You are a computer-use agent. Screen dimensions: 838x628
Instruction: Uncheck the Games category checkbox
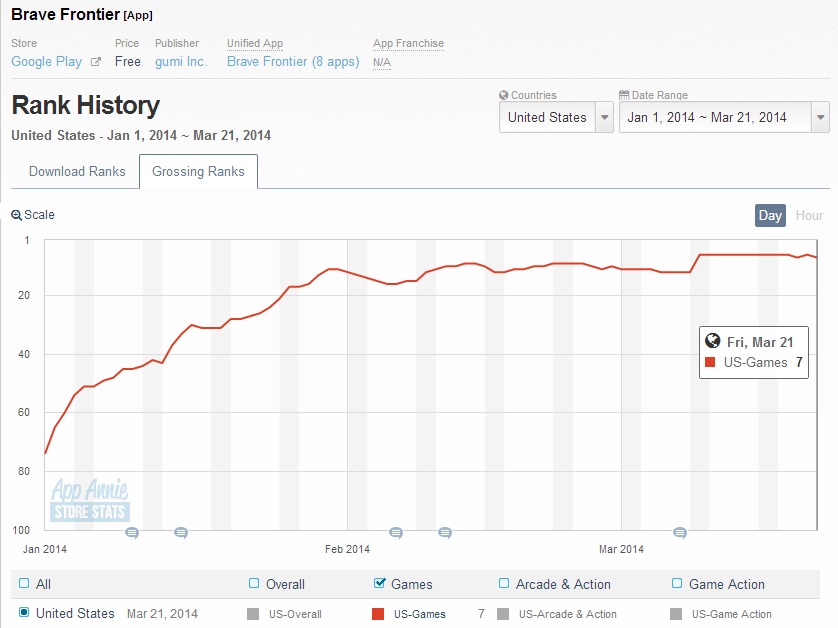[x=379, y=583]
